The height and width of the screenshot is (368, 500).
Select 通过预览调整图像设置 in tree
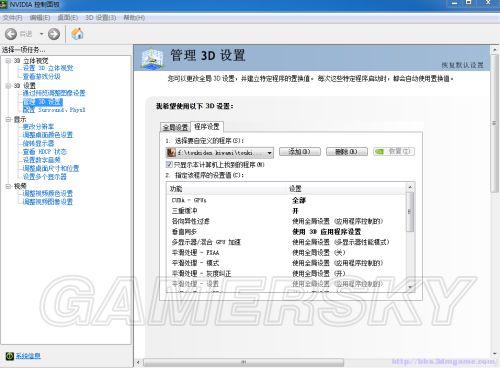[x=54, y=93]
